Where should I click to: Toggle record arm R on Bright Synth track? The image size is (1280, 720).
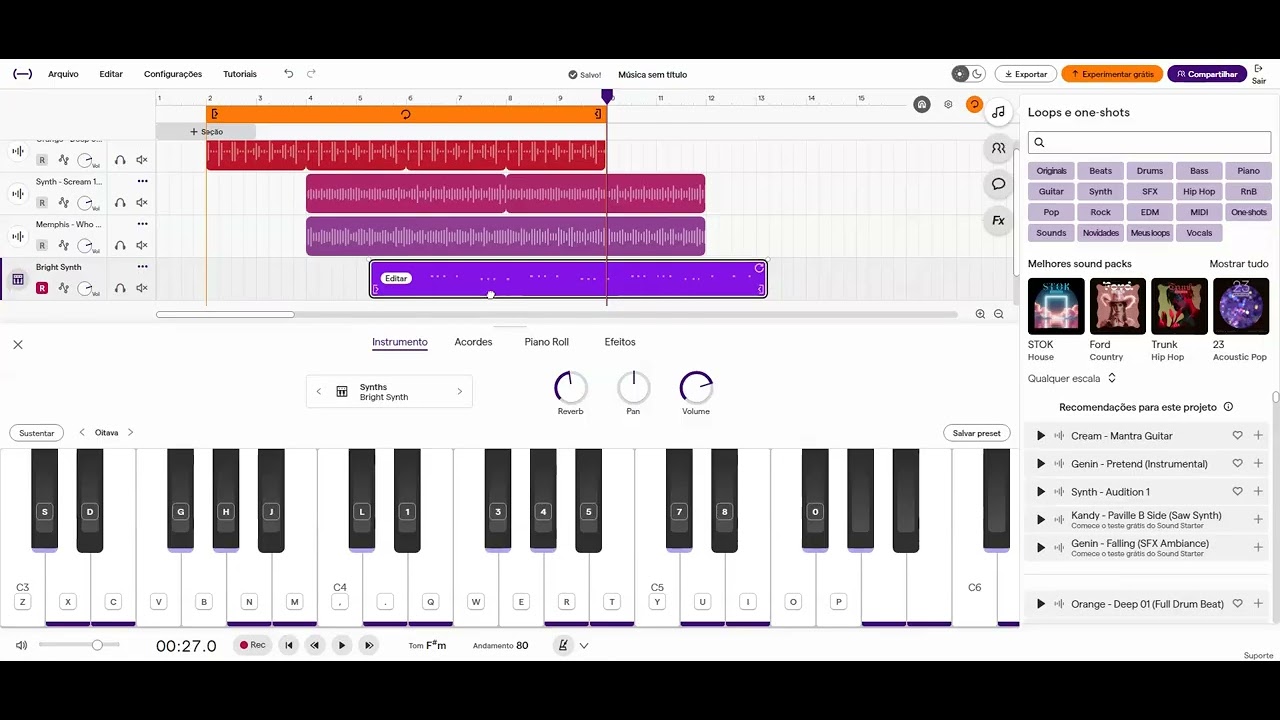point(42,288)
